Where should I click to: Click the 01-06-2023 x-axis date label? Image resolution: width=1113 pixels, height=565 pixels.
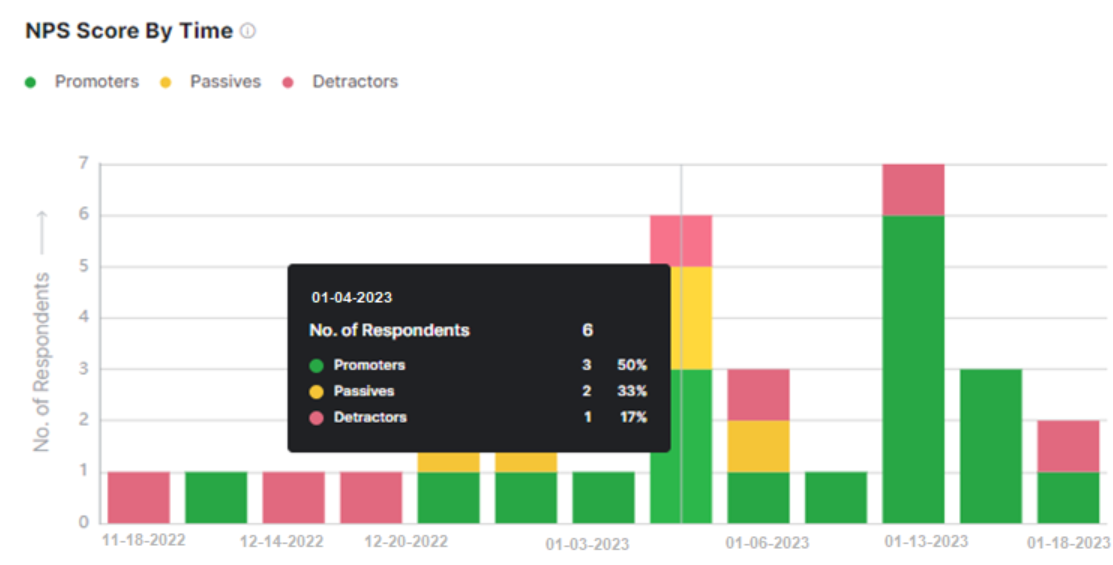pyautogui.click(x=767, y=543)
